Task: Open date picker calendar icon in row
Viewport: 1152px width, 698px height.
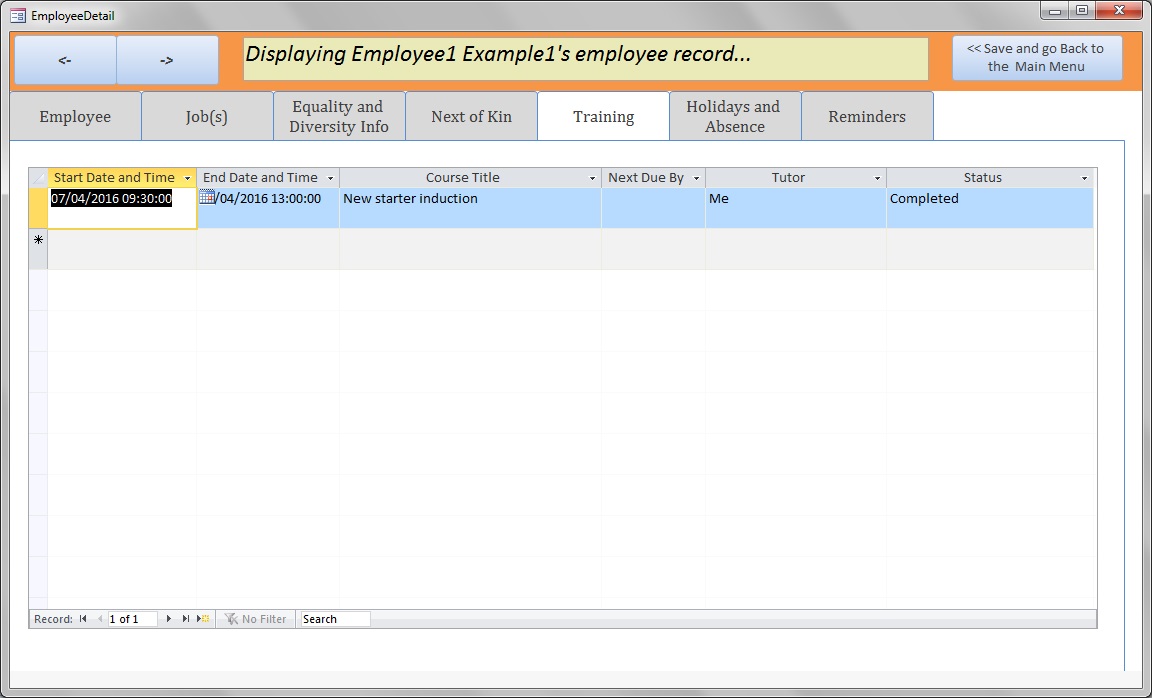Action: point(207,197)
